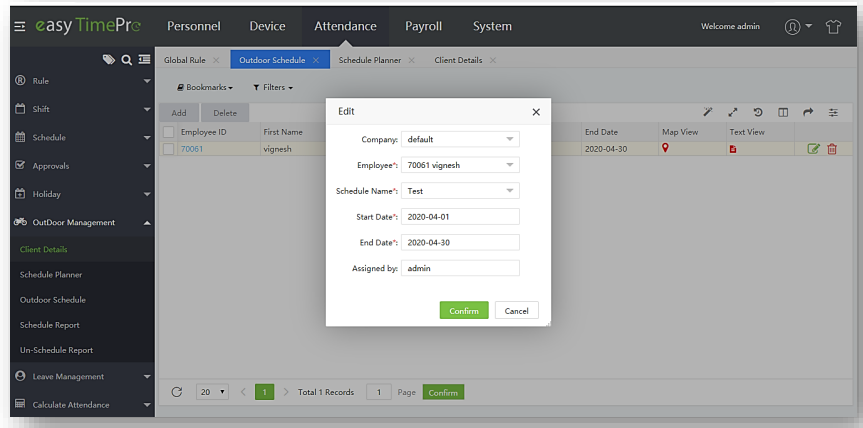Image resolution: width=863 pixels, height=428 pixels.
Task: Open the Schedule Name dropdown
Action: (460, 191)
